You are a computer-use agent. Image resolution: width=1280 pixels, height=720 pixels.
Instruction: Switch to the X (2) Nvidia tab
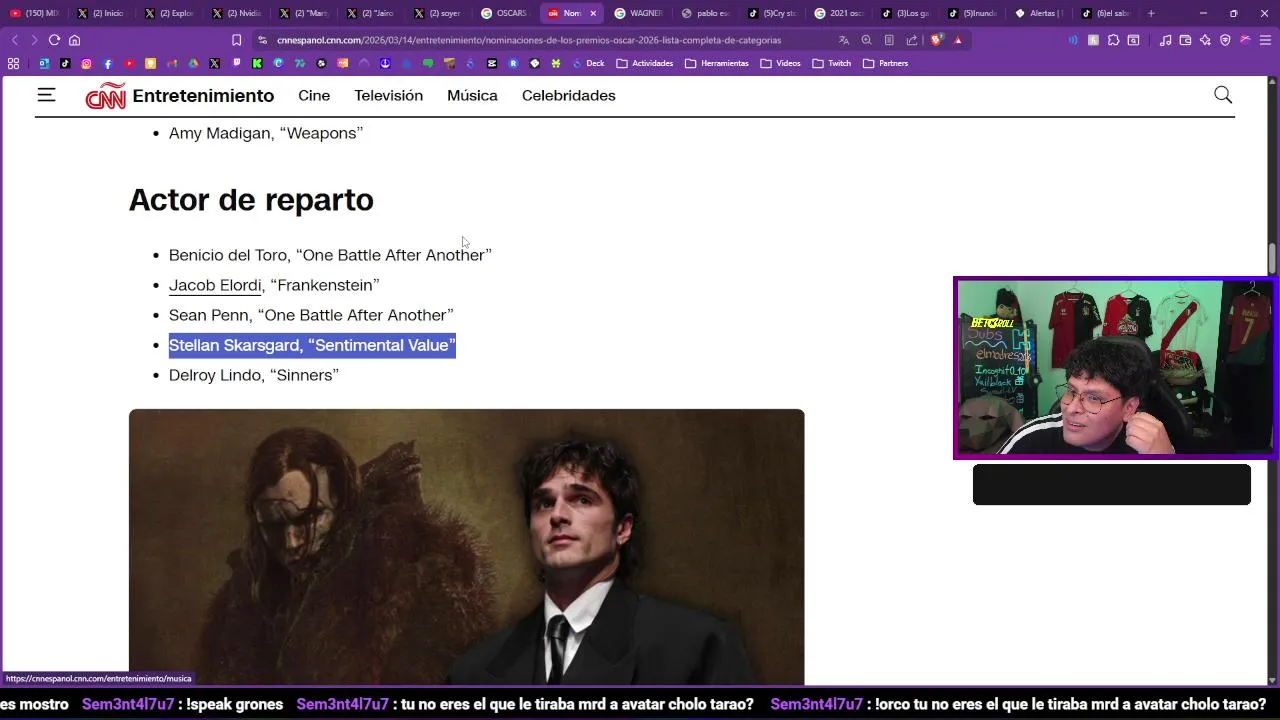point(236,13)
